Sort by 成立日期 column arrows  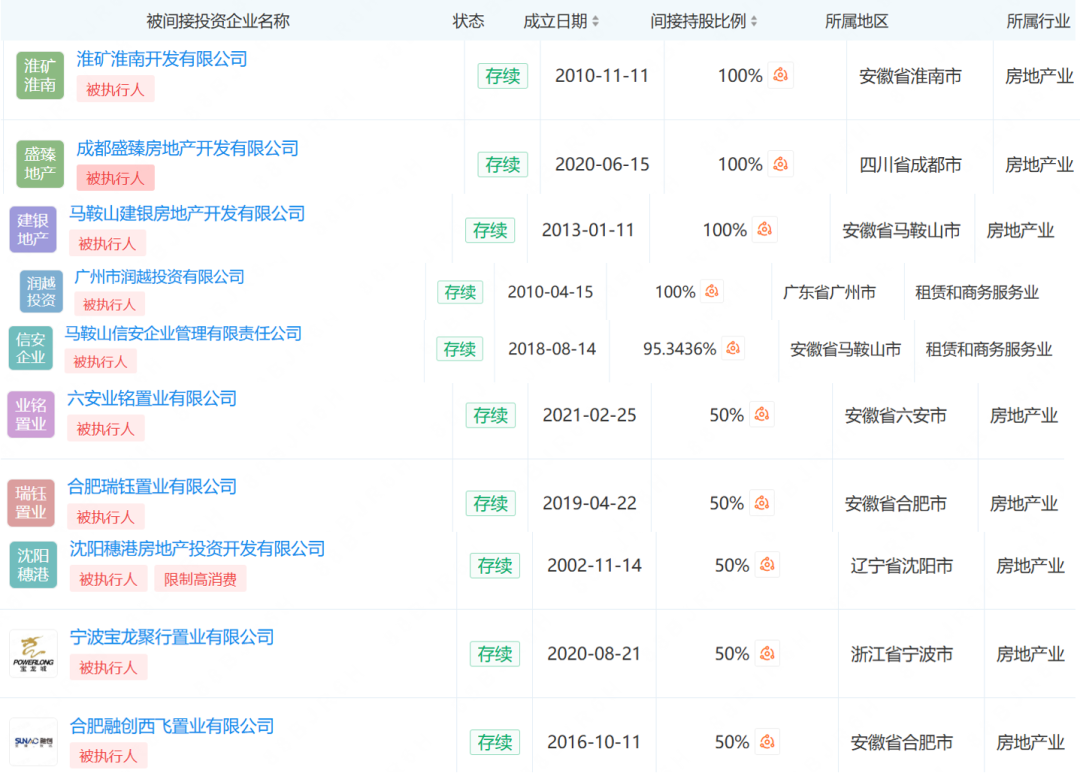click(x=596, y=21)
